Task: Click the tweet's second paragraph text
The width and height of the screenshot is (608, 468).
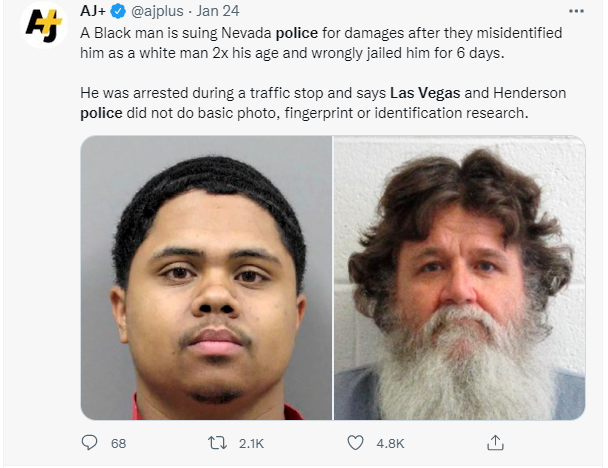Action: [x=323, y=103]
